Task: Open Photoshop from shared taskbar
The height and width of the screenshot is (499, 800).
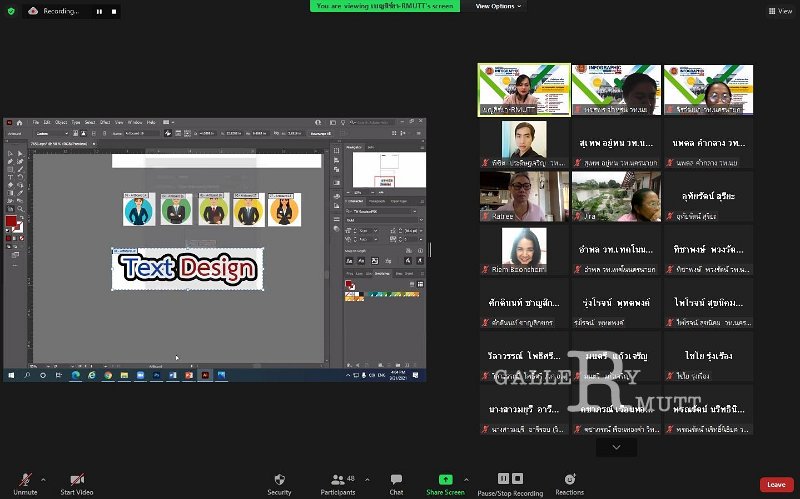Action: [157, 375]
